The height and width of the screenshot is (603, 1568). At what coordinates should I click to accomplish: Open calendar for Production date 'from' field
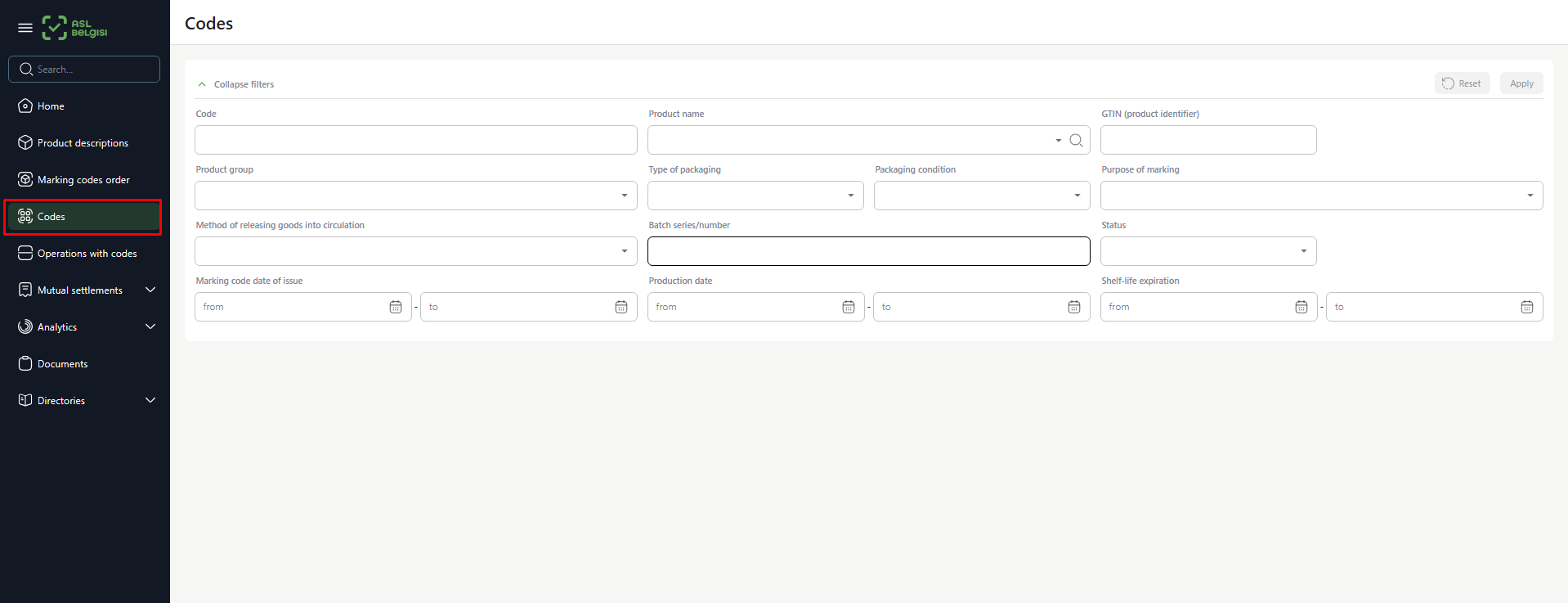(849, 307)
